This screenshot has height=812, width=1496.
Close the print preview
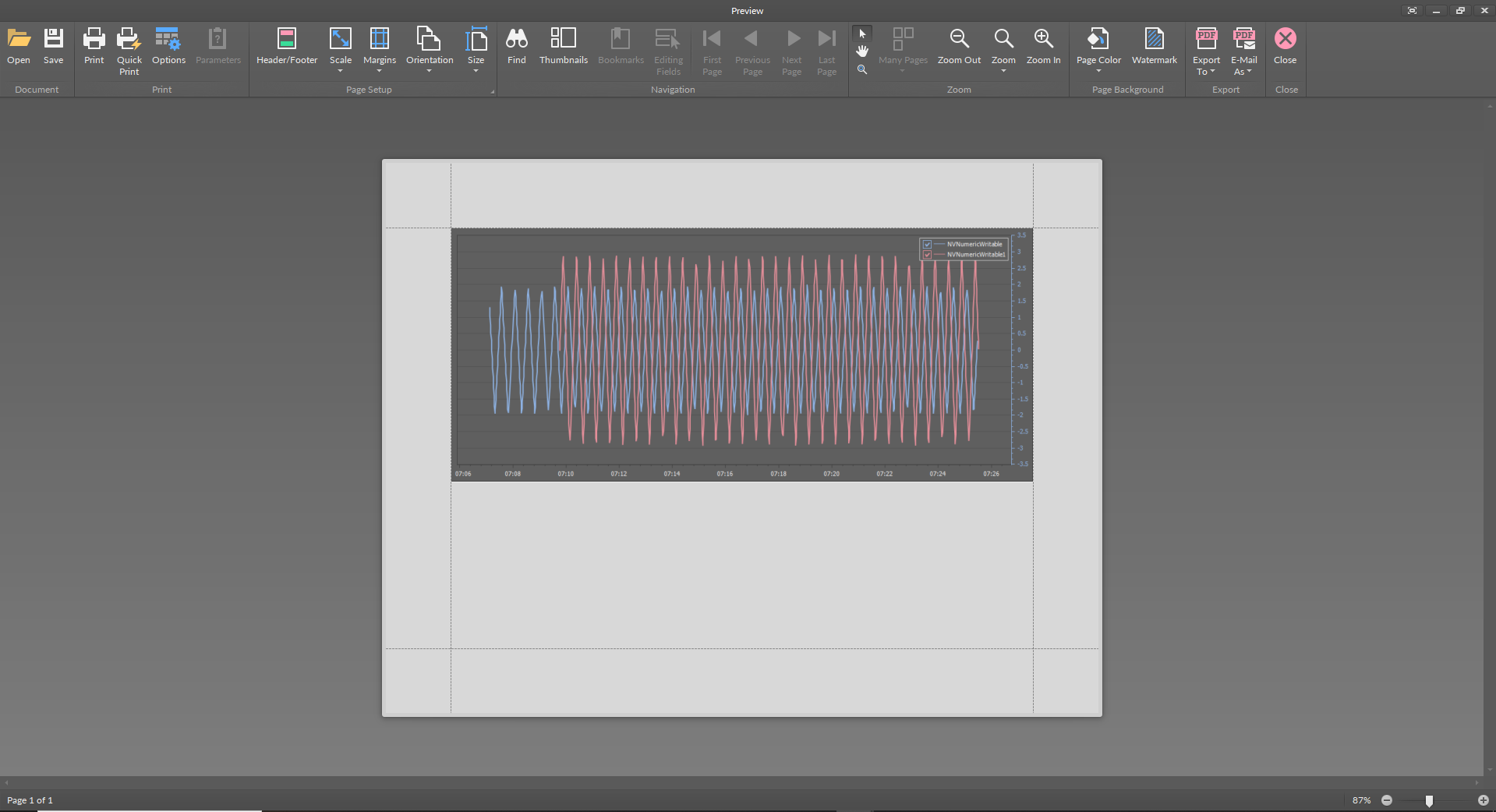coord(1285,47)
